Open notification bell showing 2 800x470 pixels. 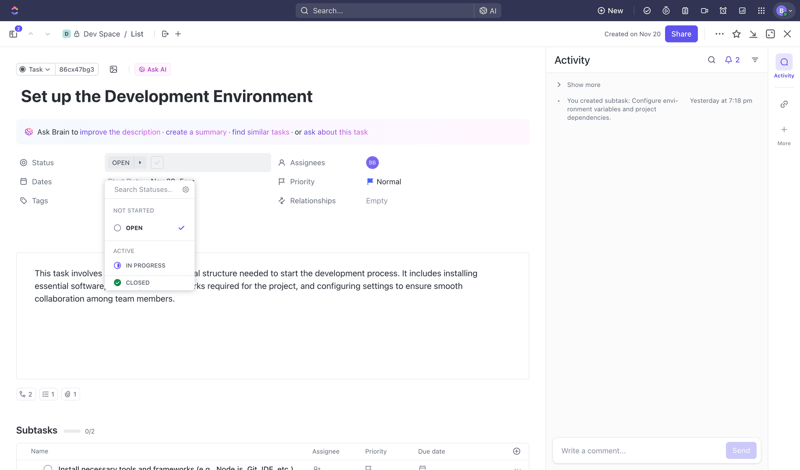732,60
